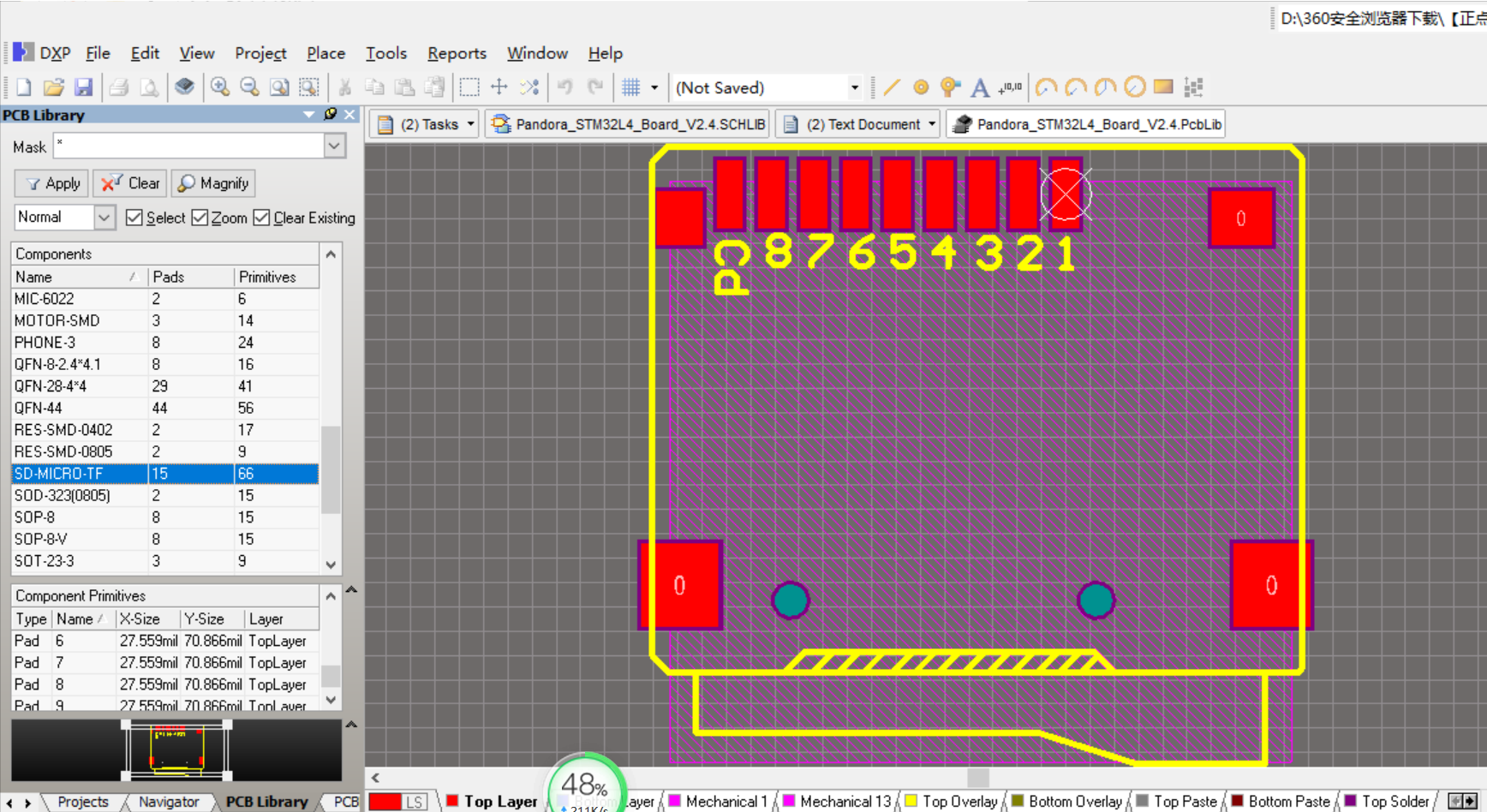Click the move selection cross icon
Viewport: 1487px width, 812px height.
(499, 87)
